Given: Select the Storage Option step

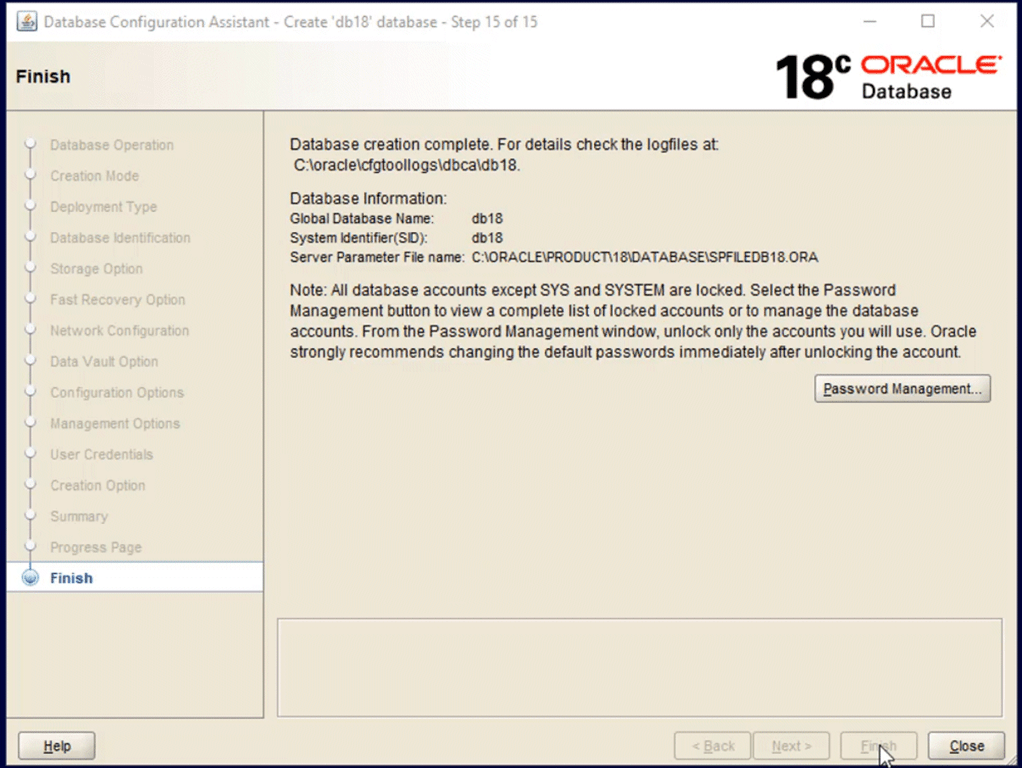Looking at the screenshot, I should coord(96,269).
